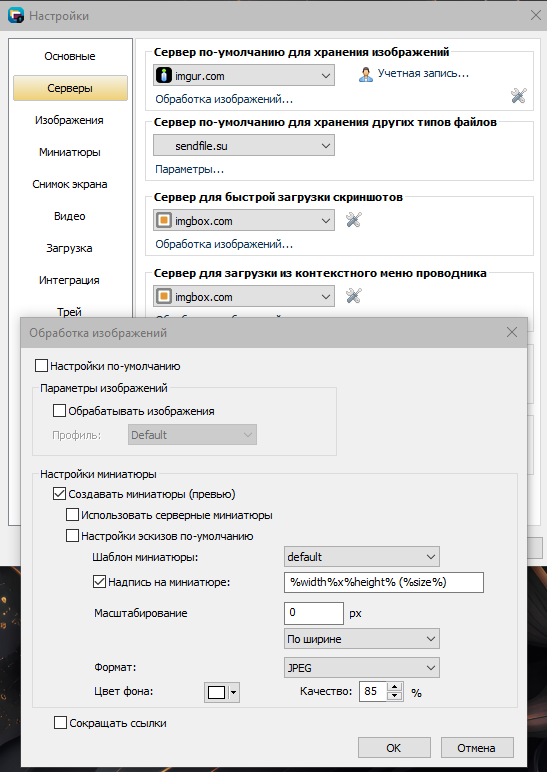Check Настройки эскизов по-умолчанию

(x=72, y=536)
